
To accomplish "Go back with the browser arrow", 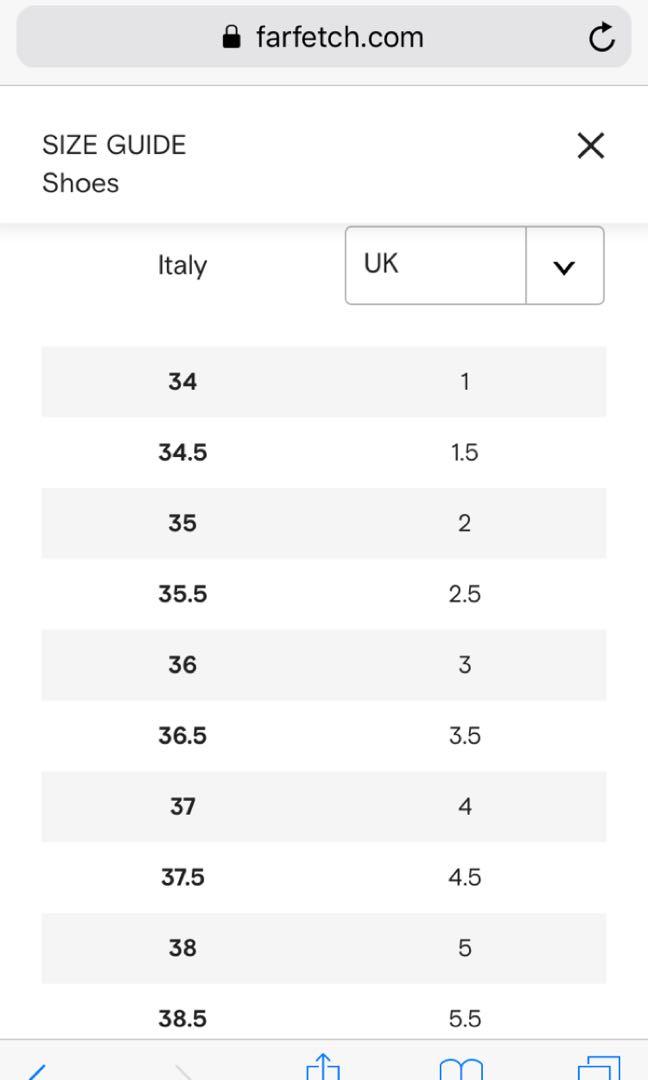I will tap(36, 1071).
